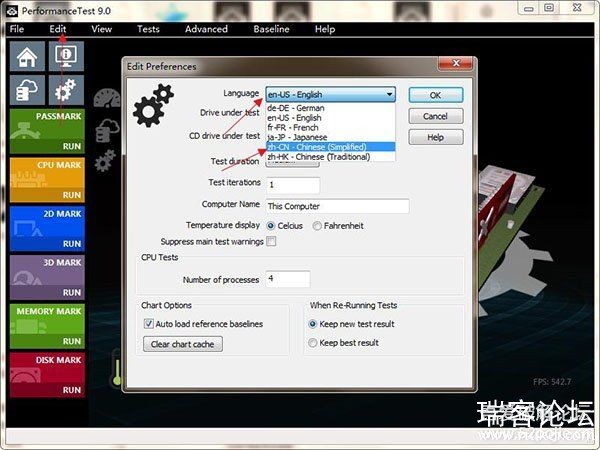The width and height of the screenshot is (600, 450).
Task: Confirm preferences with OK button
Action: pos(436,95)
